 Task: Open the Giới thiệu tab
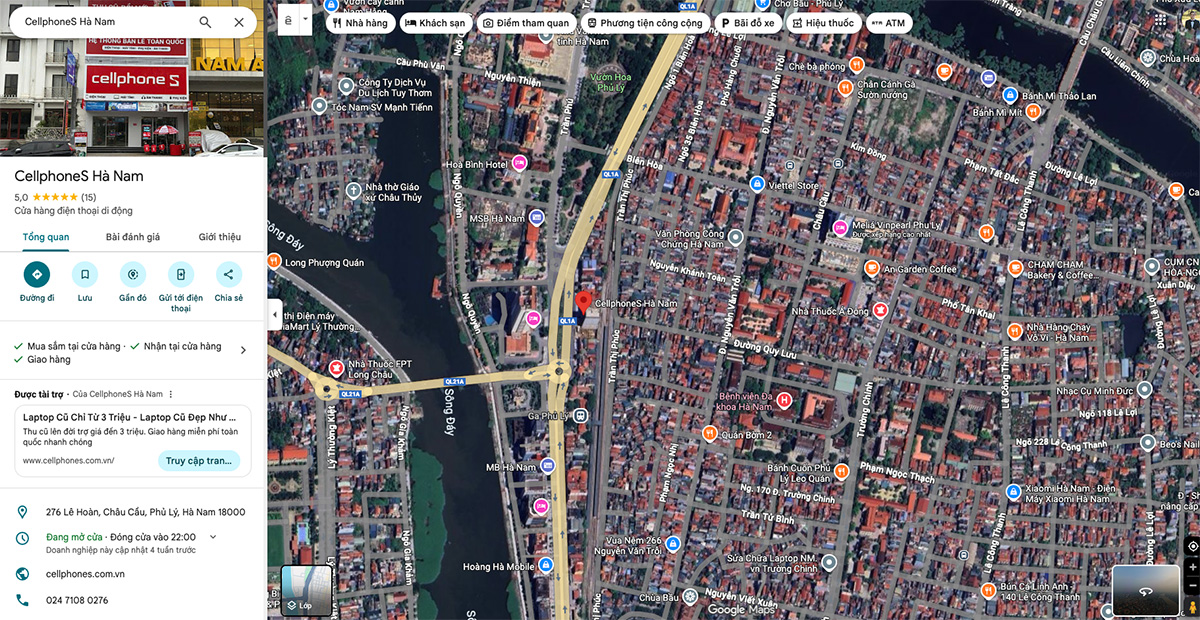click(220, 237)
